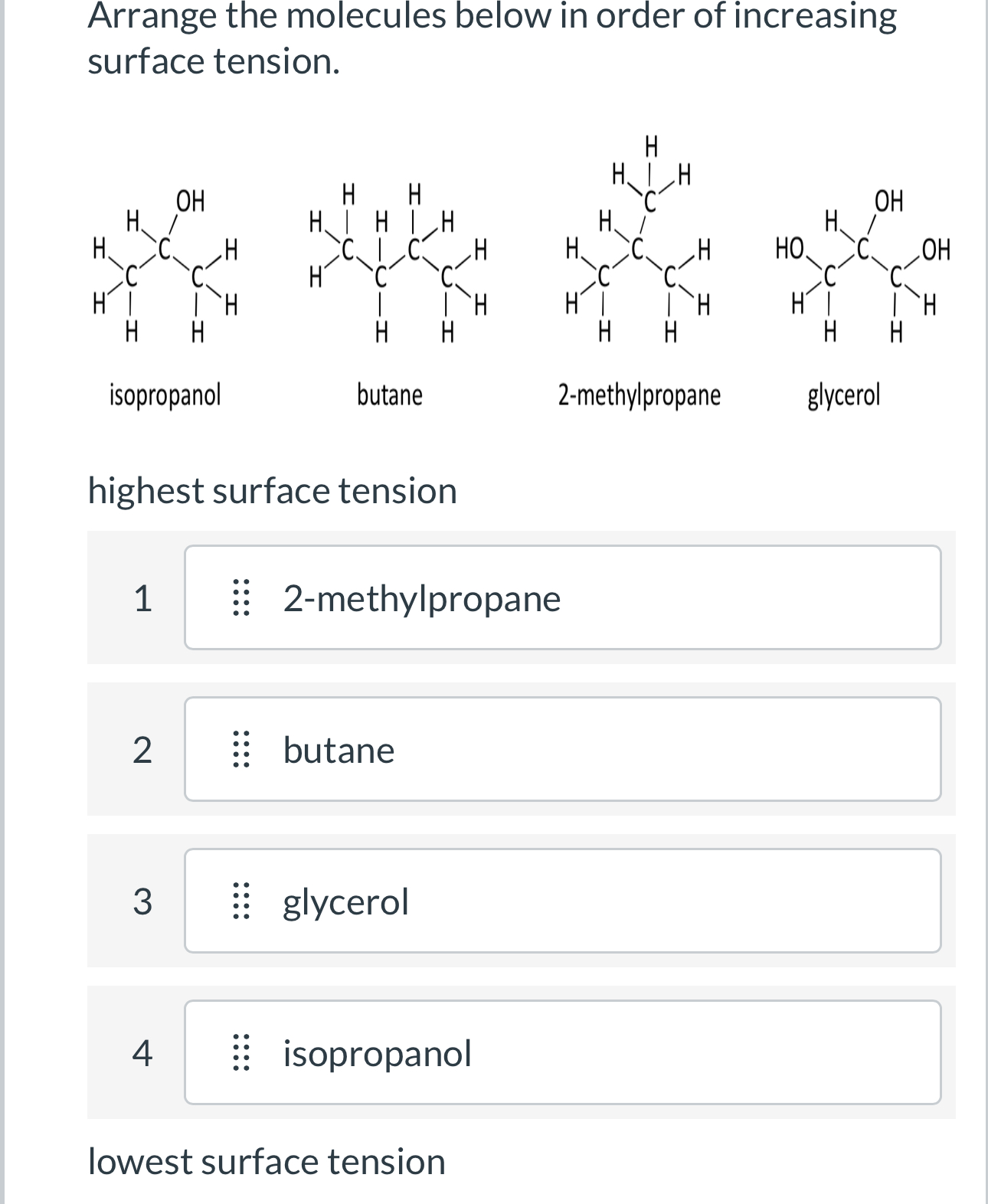
Task: Click the highest surface tension heading
Action: [x=273, y=492]
